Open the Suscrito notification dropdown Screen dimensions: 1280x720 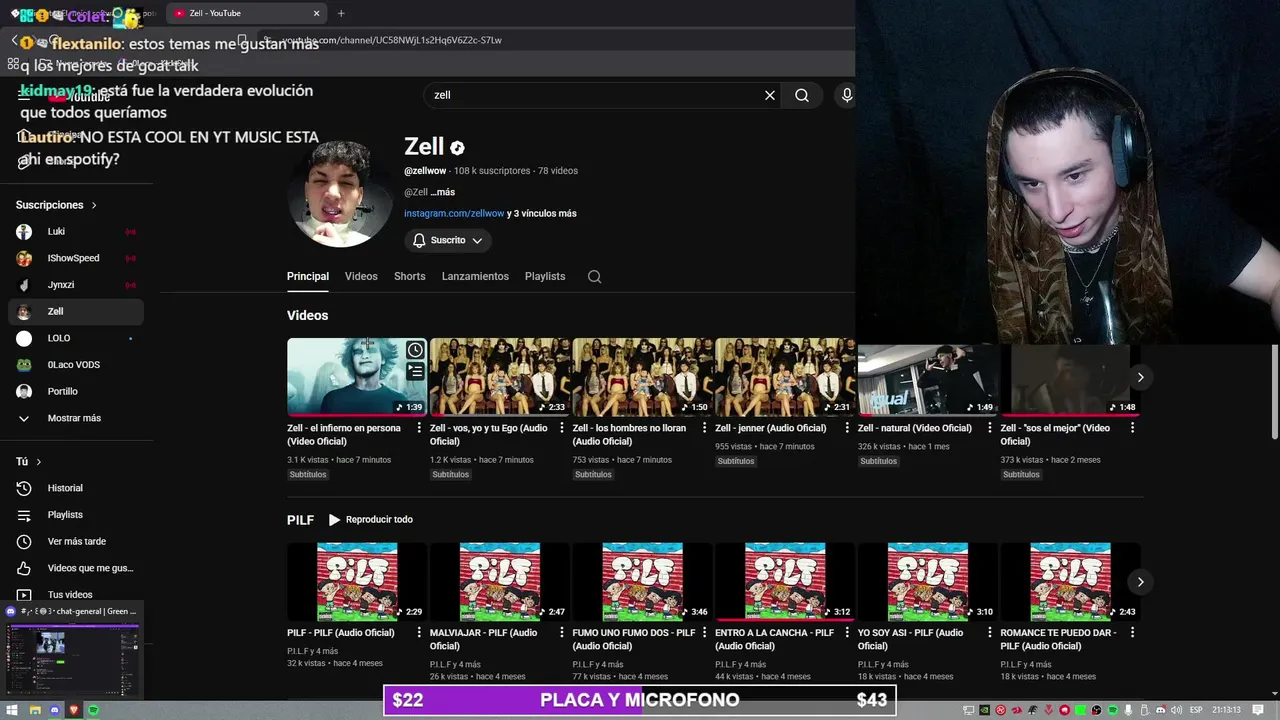point(448,240)
